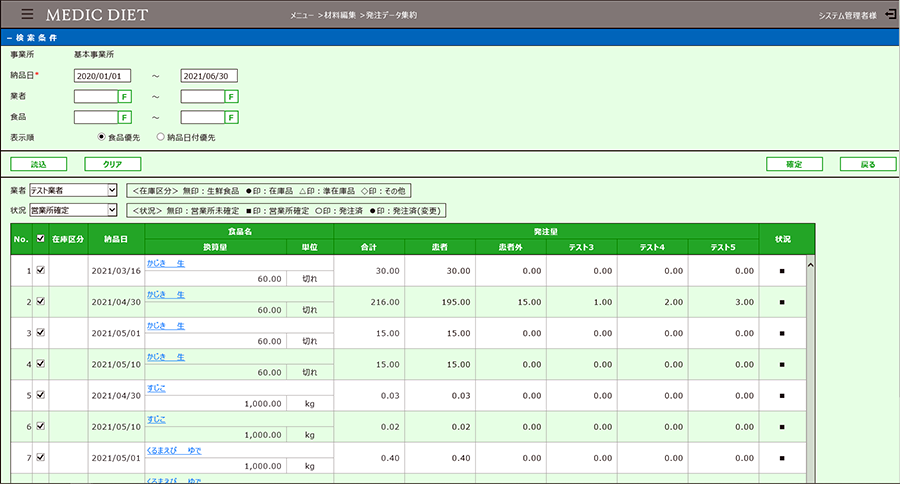Open かじき 生 link in row 3
Screen dimensions: 900x484
tap(166, 326)
